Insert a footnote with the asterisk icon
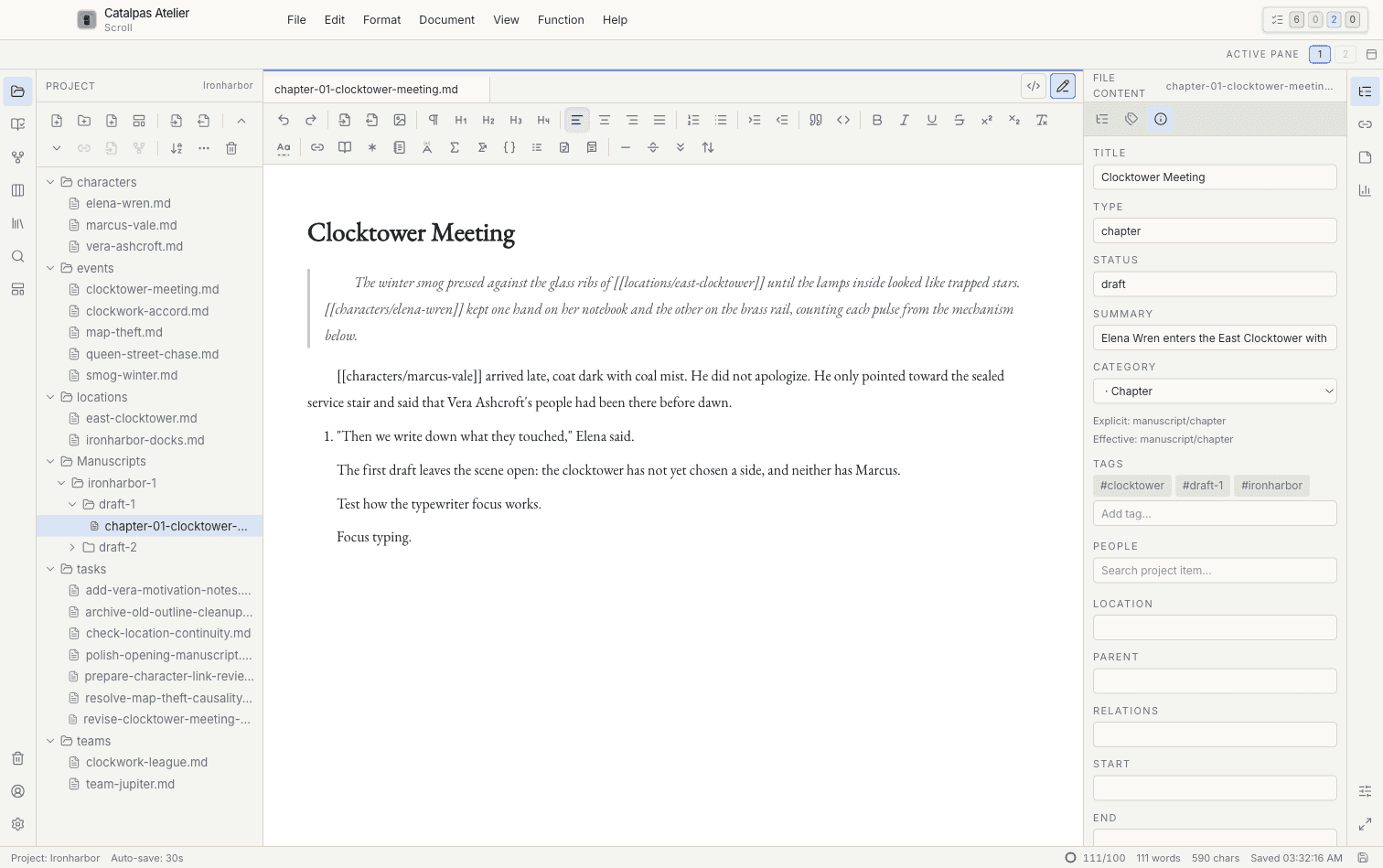 (x=372, y=147)
